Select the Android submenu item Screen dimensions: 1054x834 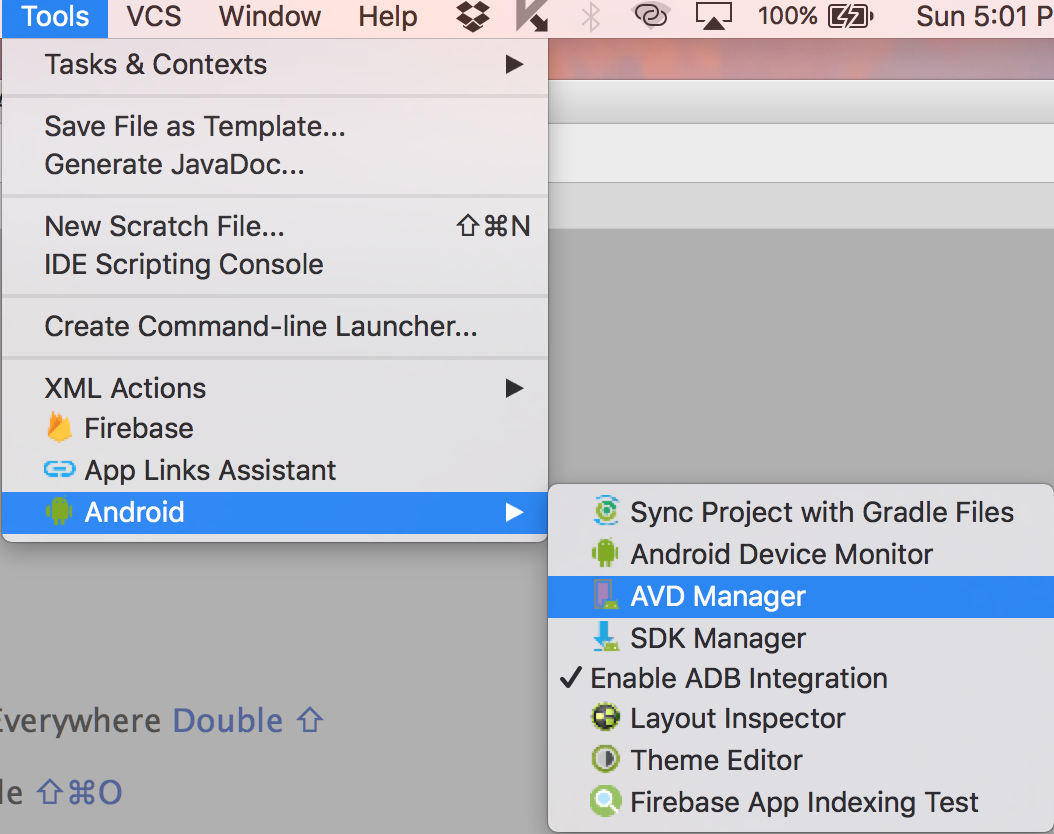[x=275, y=513]
